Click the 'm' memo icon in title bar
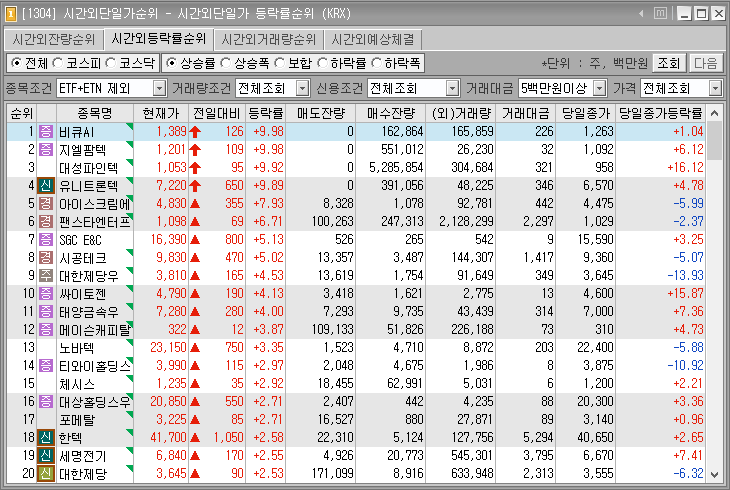730x490 pixels. tap(660, 14)
